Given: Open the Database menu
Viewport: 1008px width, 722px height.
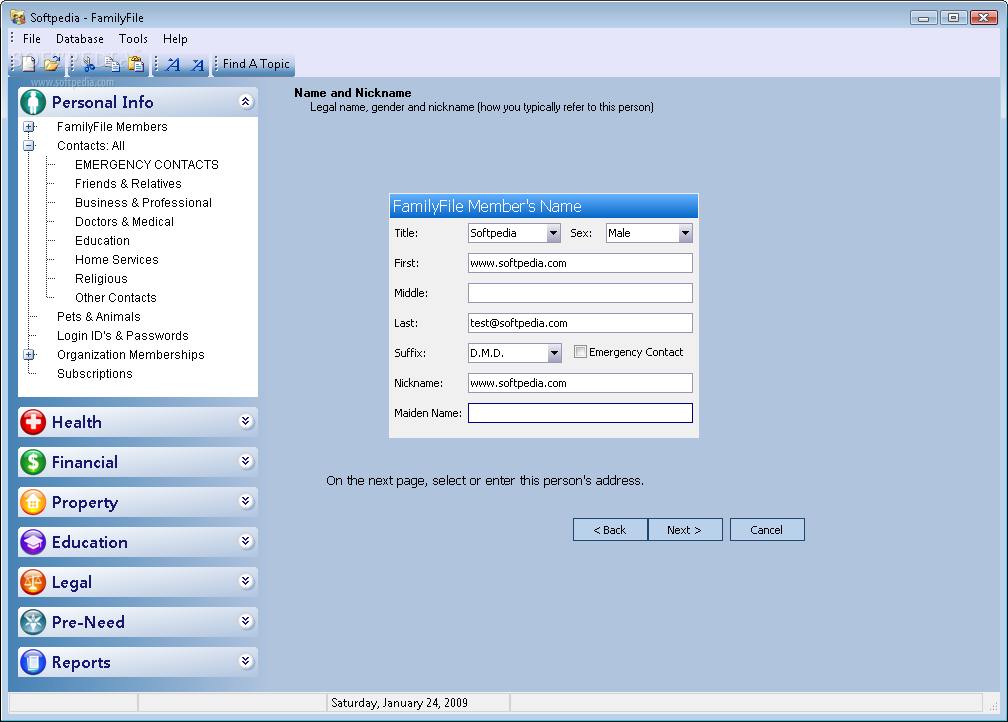Looking at the screenshot, I should [x=80, y=39].
